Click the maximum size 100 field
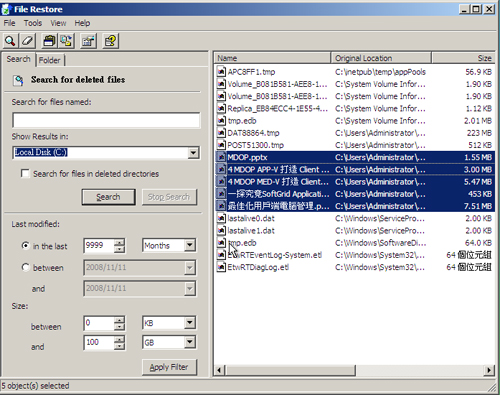This screenshot has height=395, width=500. coord(99,342)
